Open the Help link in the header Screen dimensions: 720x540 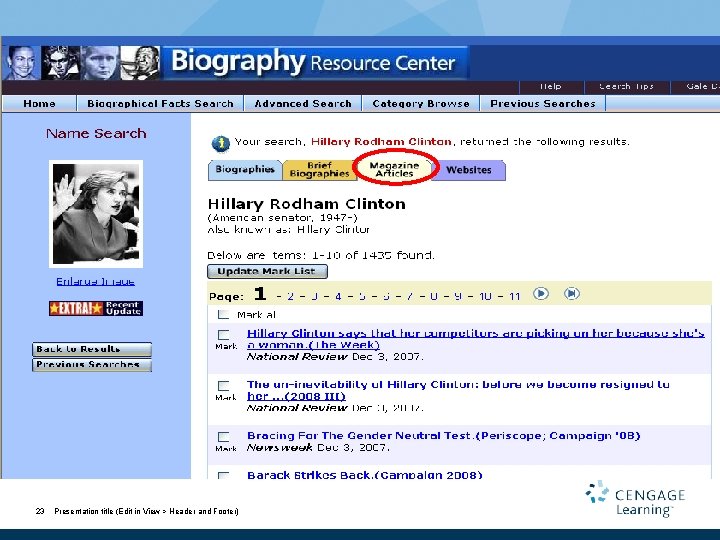click(x=551, y=86)
